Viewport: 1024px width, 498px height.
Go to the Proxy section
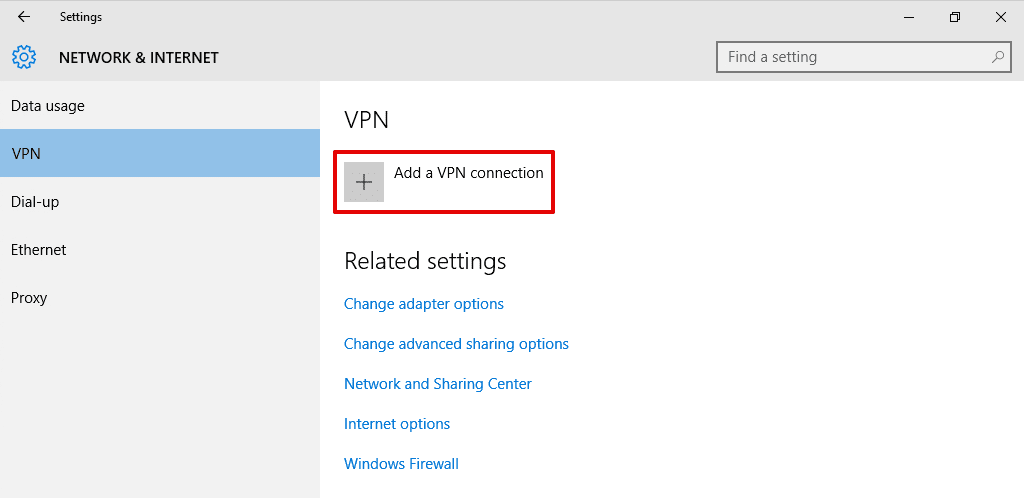[29, 298]
